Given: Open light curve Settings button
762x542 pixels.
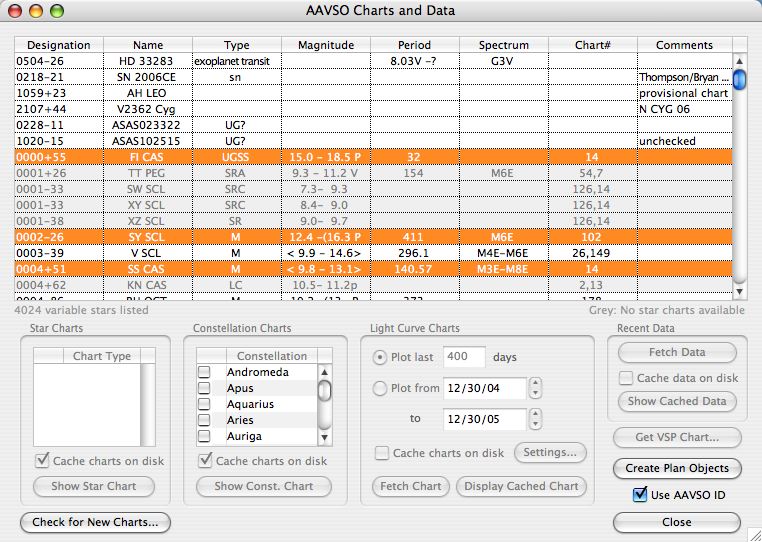Looking at the screenshot, I should pos(550,452).
